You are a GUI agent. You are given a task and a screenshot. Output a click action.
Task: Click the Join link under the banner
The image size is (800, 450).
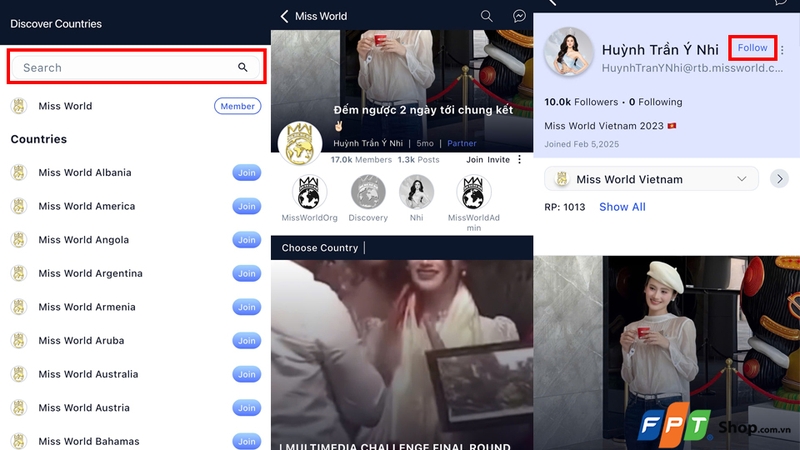tap(474, 160)
